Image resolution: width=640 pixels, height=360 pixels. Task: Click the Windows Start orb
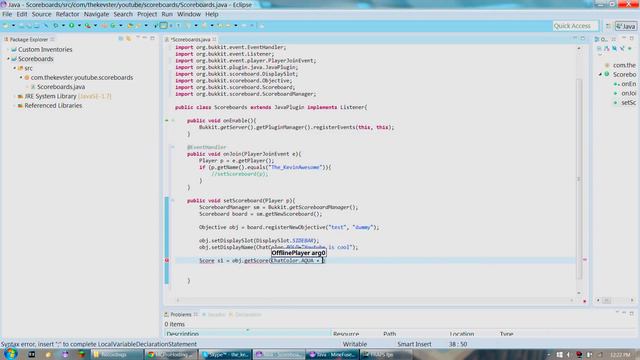[10, 354]
